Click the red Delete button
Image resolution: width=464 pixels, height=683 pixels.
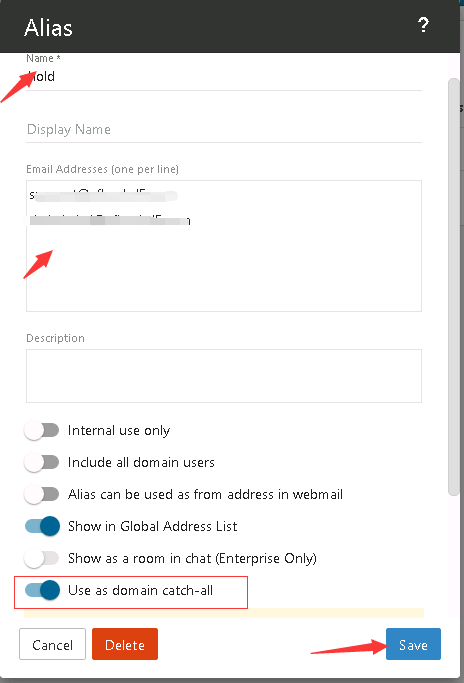click(x=125, y=644)
